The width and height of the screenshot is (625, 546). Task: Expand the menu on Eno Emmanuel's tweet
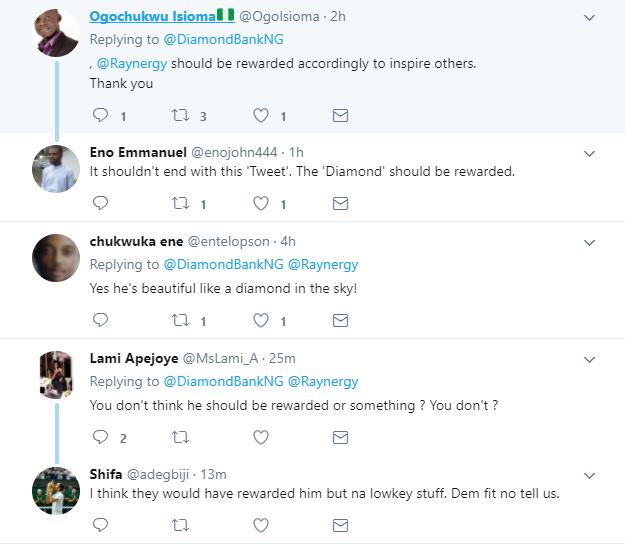click(x=590, y=153)
